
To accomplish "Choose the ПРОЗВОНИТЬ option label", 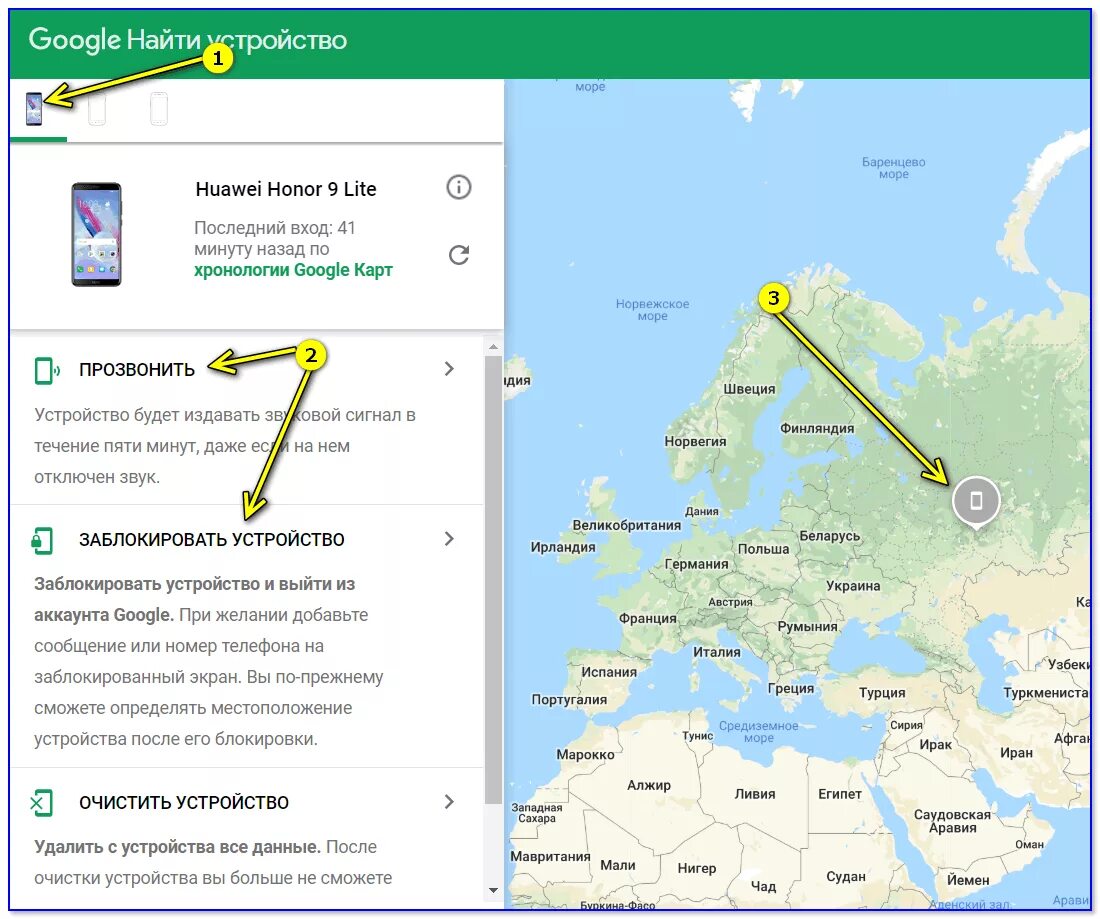I will click(x=137, y=370).
